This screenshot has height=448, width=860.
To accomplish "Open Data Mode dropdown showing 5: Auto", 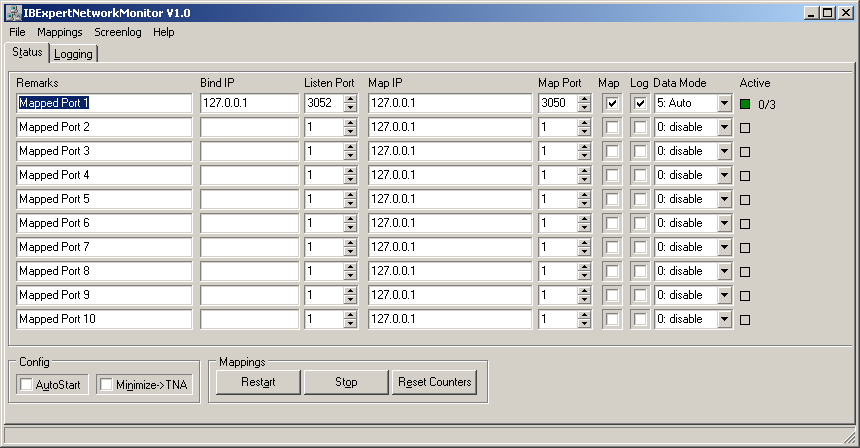I will point(725,103).
